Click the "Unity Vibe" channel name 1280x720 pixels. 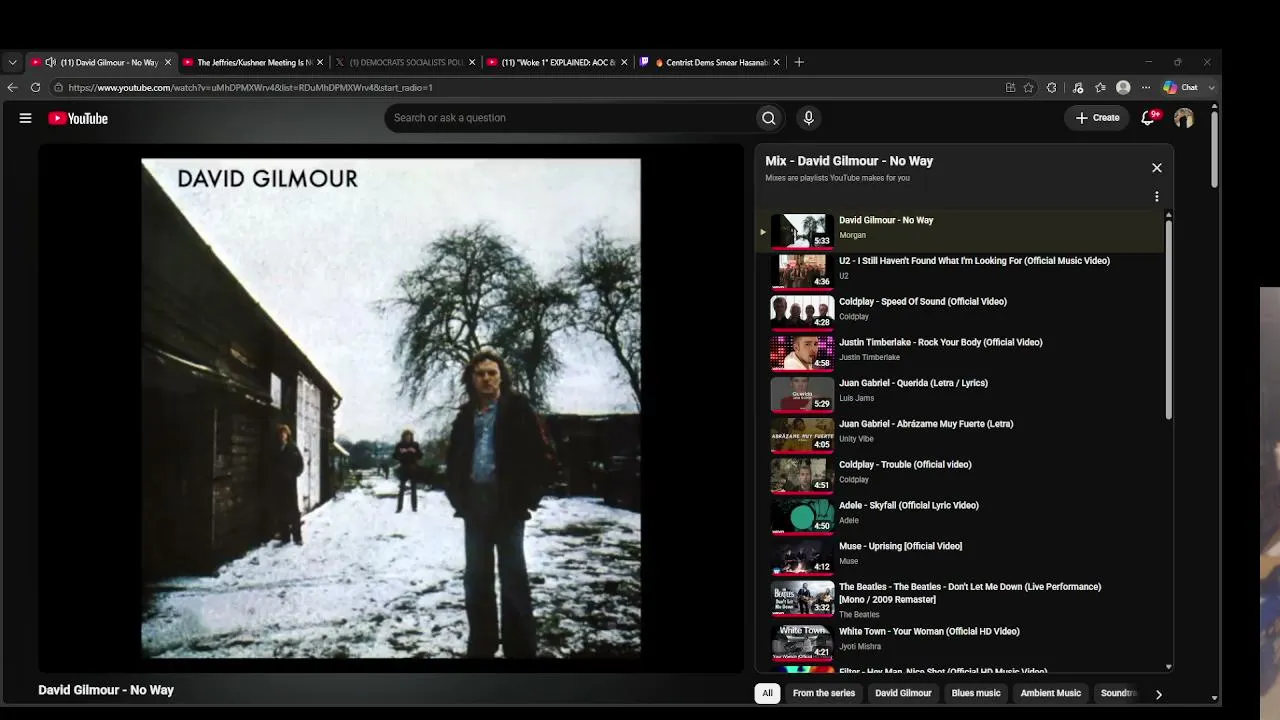[856, 439]
